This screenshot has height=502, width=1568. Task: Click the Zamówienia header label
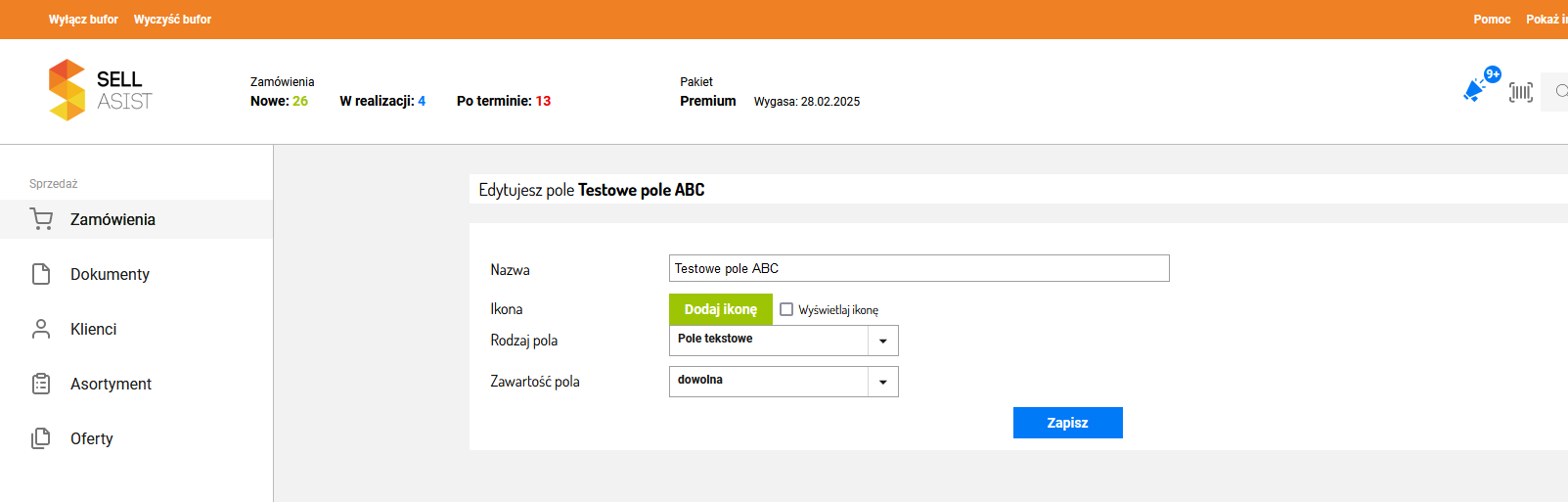[283, 82]
